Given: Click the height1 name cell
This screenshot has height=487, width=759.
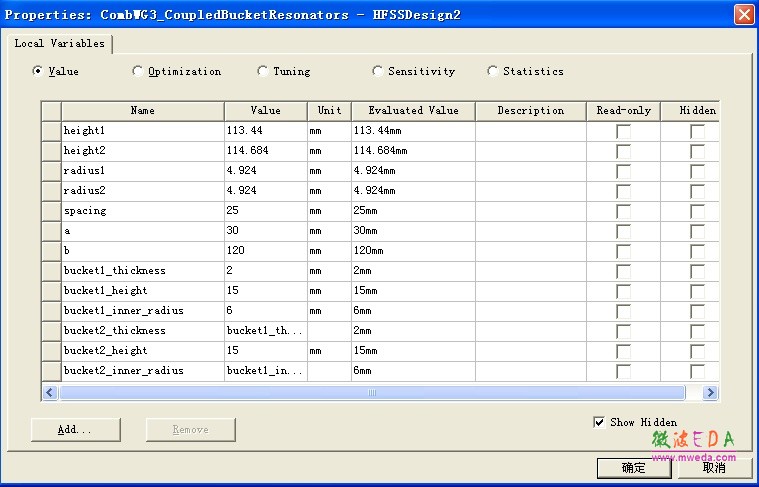Looking at the screenshot, I should pos(143,131).
